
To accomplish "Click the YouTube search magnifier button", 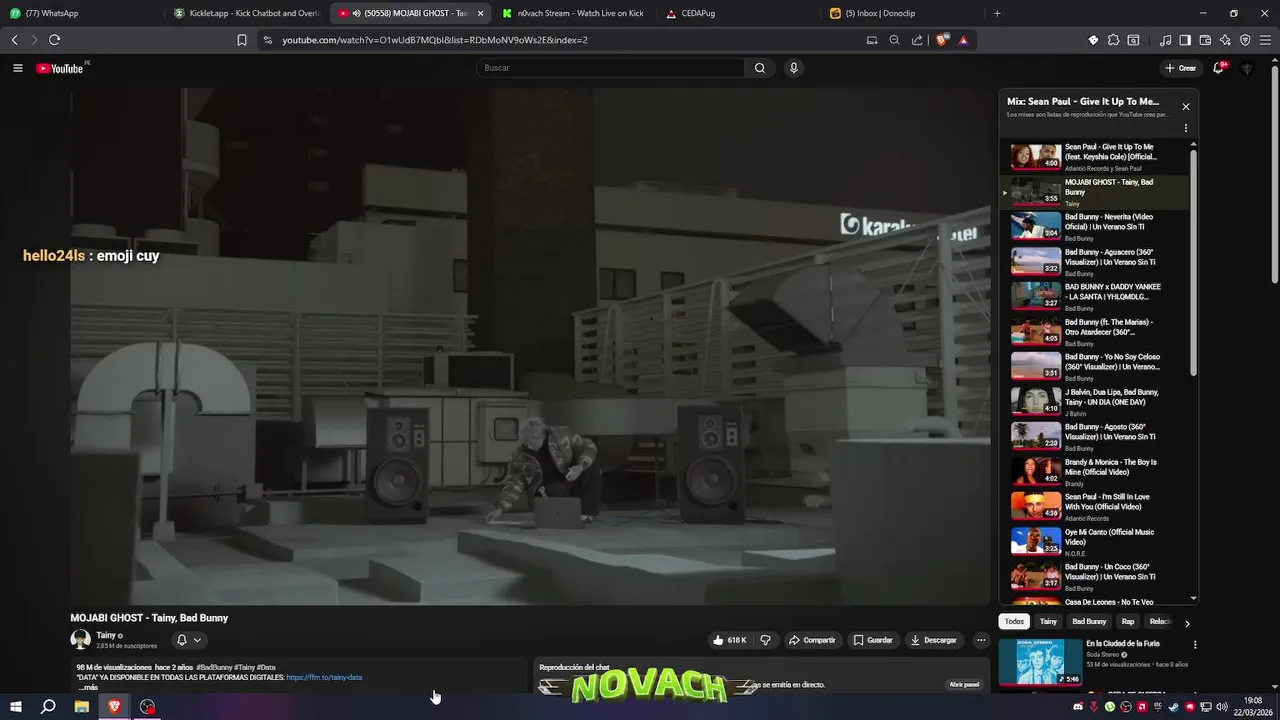I will pos(760,68).
